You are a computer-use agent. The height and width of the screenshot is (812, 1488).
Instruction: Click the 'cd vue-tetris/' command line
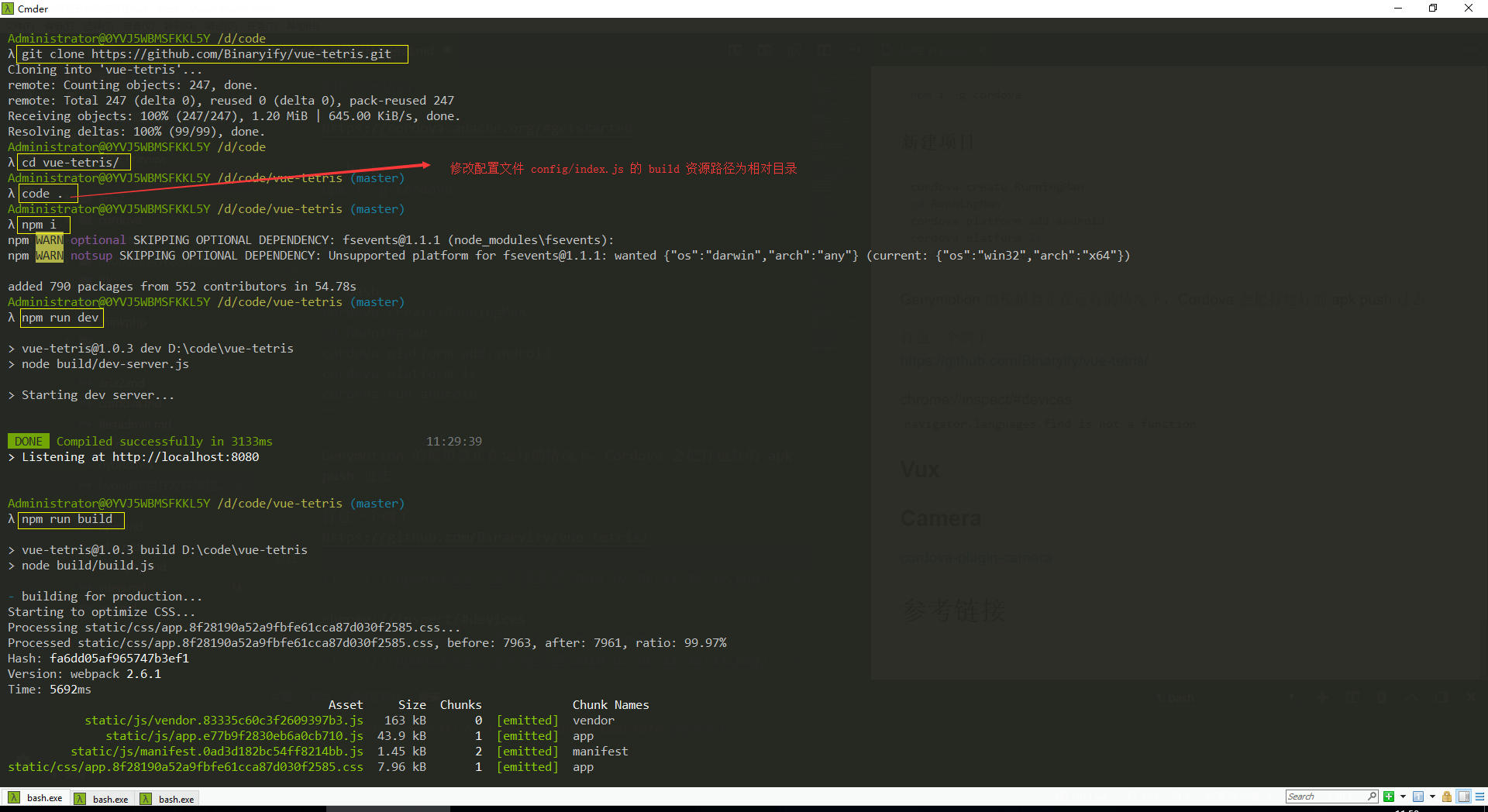71,163
